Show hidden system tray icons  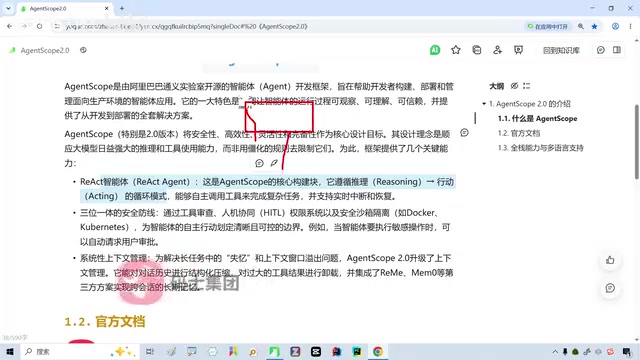[555, 351]
